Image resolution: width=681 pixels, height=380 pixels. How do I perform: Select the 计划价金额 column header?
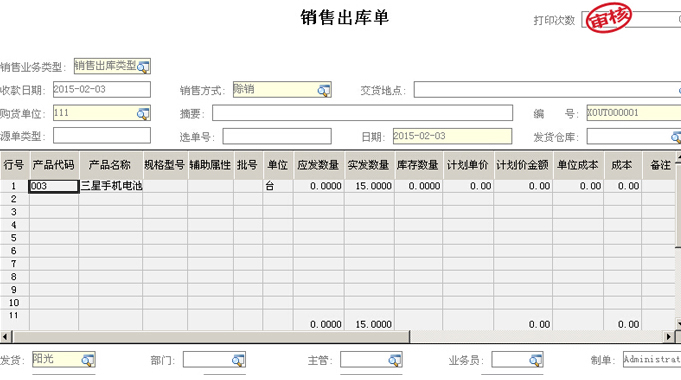(523, 165)
